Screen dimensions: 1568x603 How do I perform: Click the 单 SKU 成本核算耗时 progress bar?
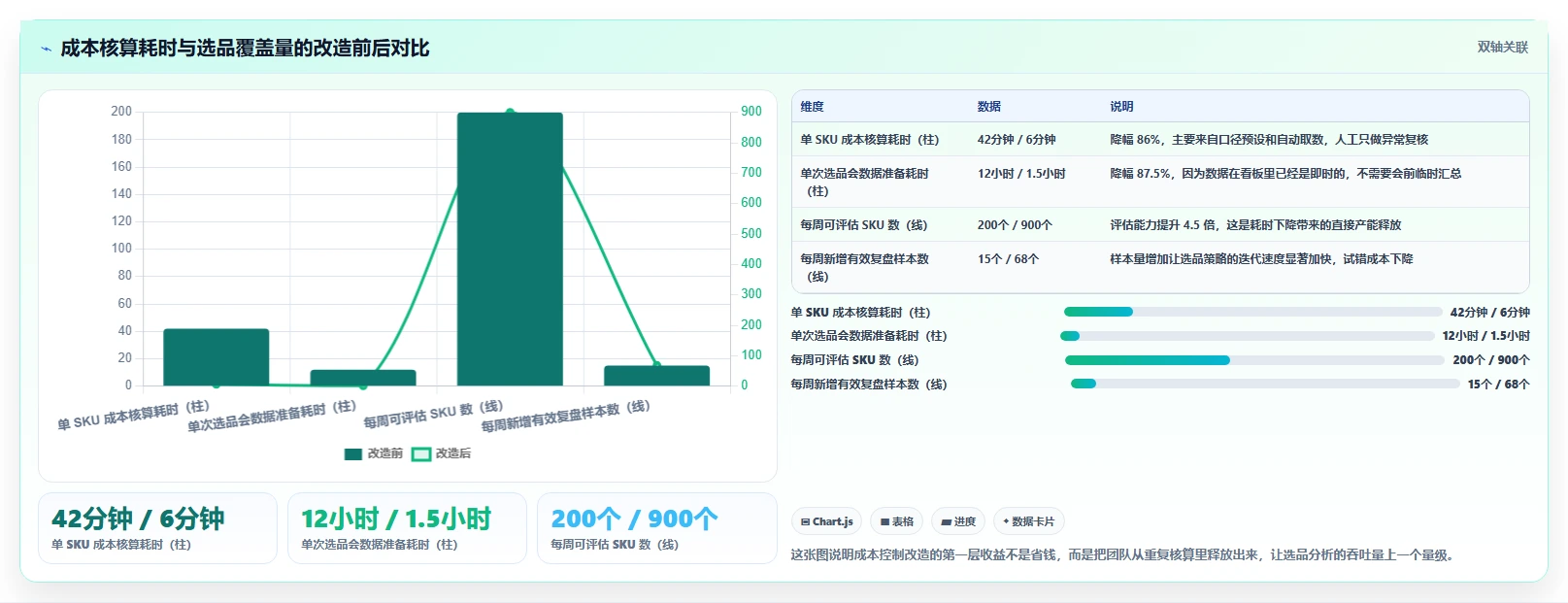tap(1252, 312)
